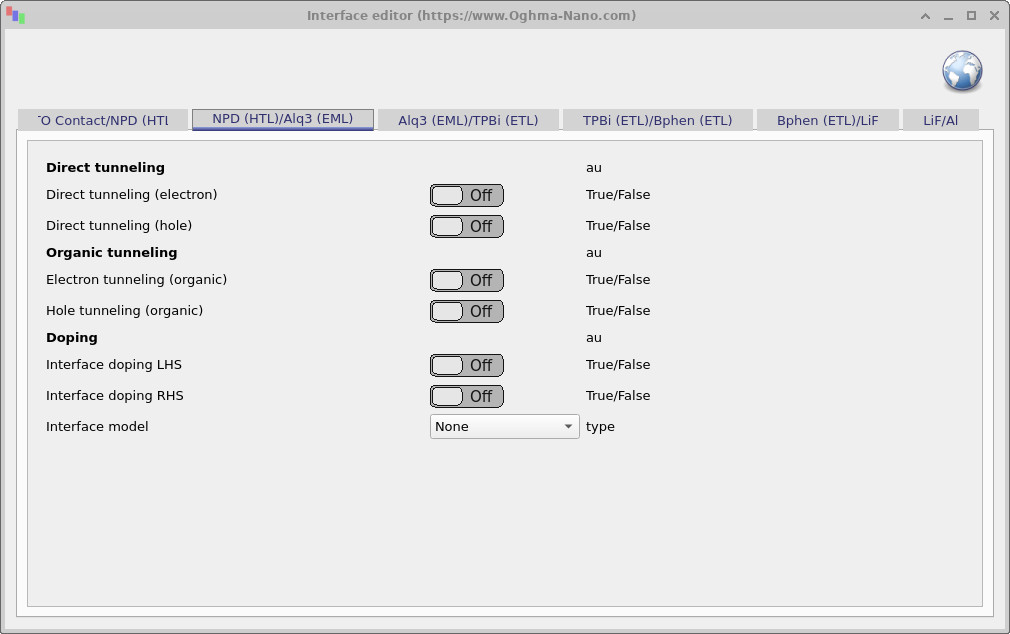This screenshot has width=1010, height=634.
Task: Open the LiF/Al interface tab
Action: pos(940,119)
